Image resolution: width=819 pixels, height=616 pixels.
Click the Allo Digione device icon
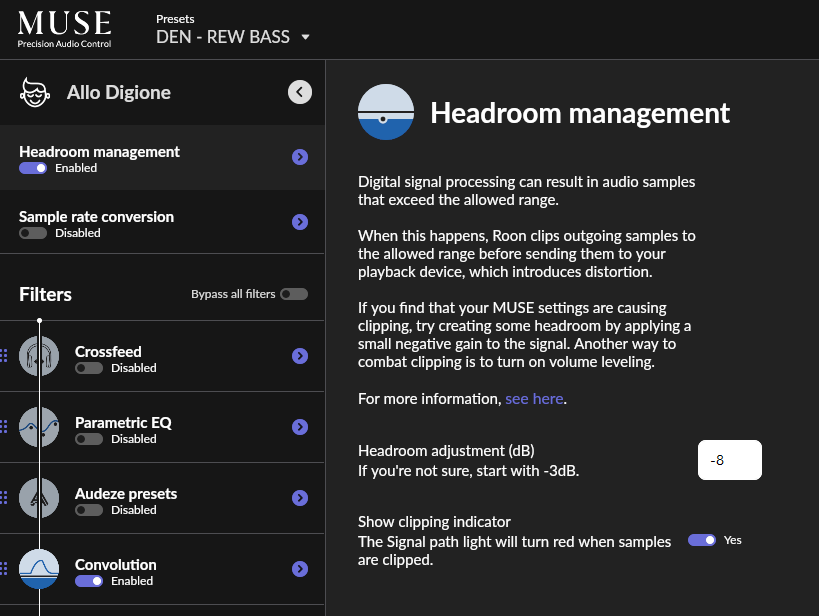click(34, 91)
